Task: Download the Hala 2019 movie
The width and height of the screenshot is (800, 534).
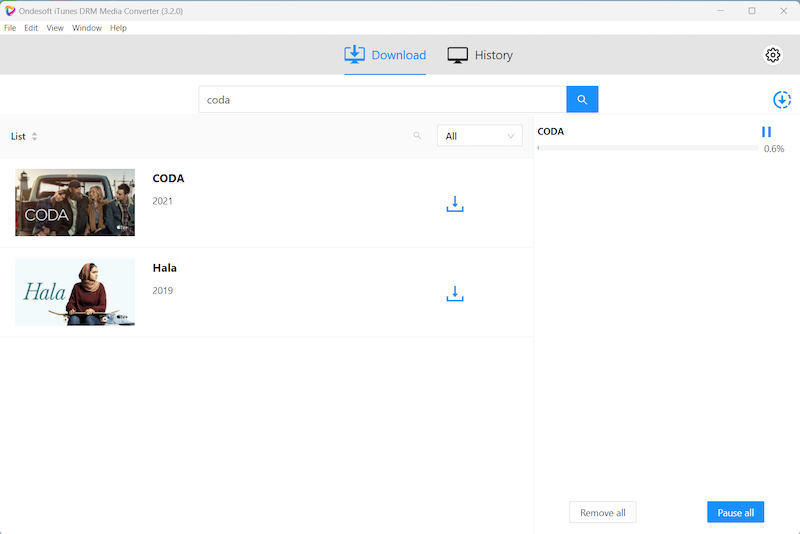Action: [455, 293]
